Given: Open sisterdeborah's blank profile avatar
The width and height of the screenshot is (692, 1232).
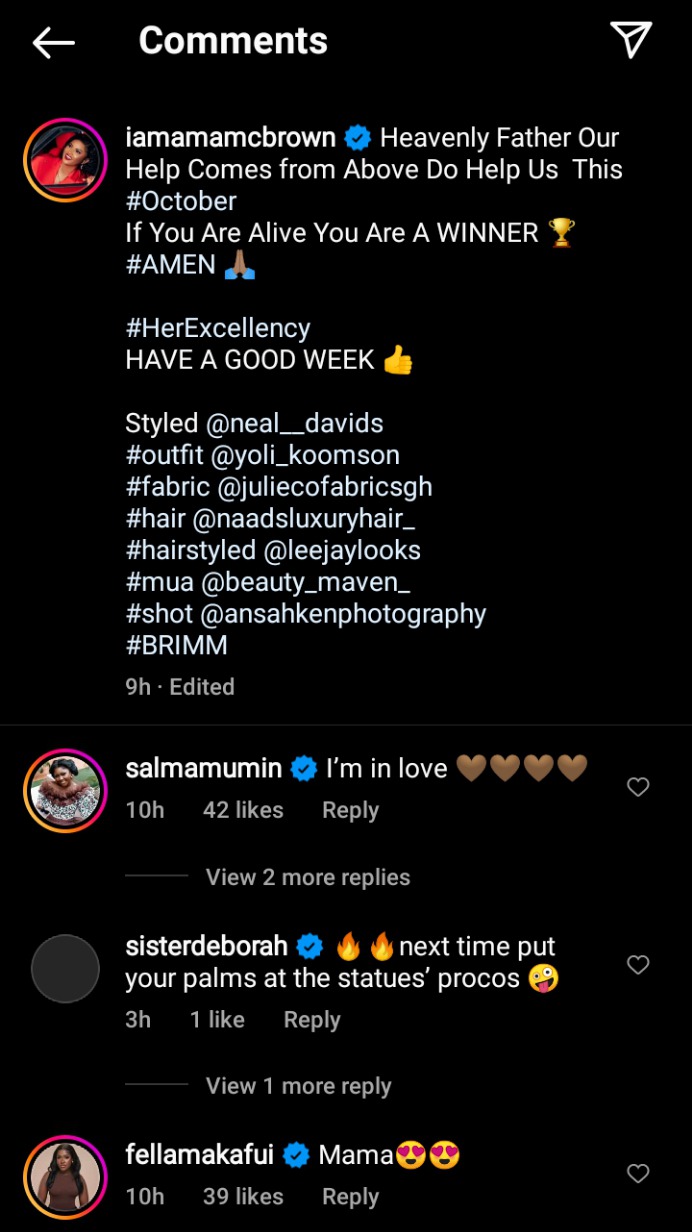Looking at the screenshot, I should coord(65,968).
